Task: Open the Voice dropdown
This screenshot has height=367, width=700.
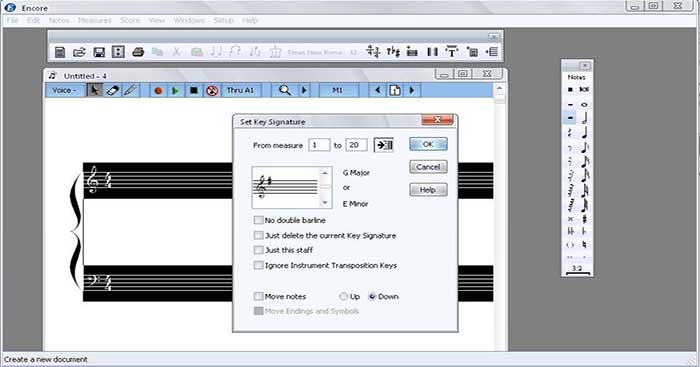Action: click(64, 91)
